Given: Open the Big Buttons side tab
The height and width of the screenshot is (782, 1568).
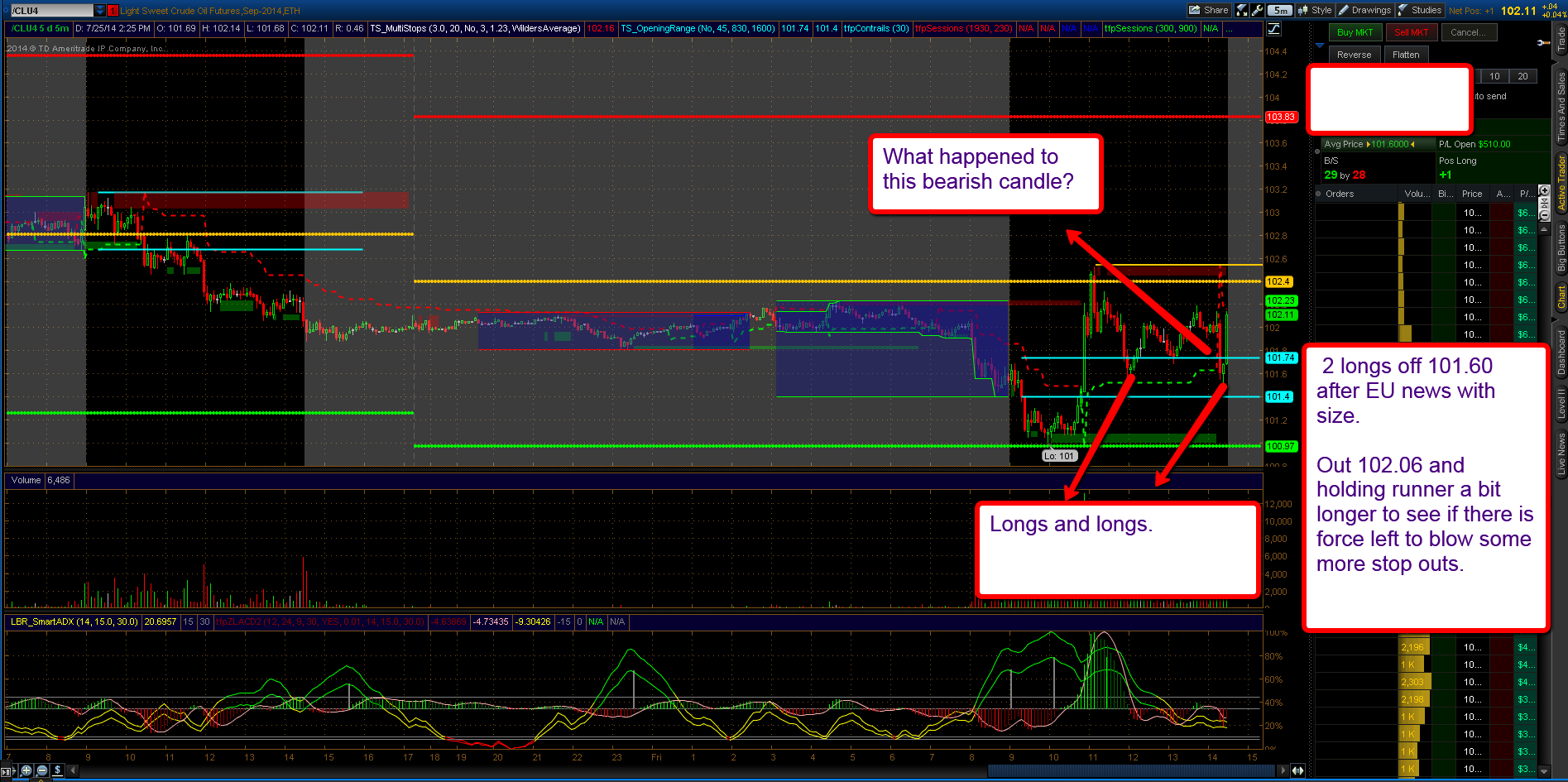Looking at the screenshot, I should [1561, 247].
